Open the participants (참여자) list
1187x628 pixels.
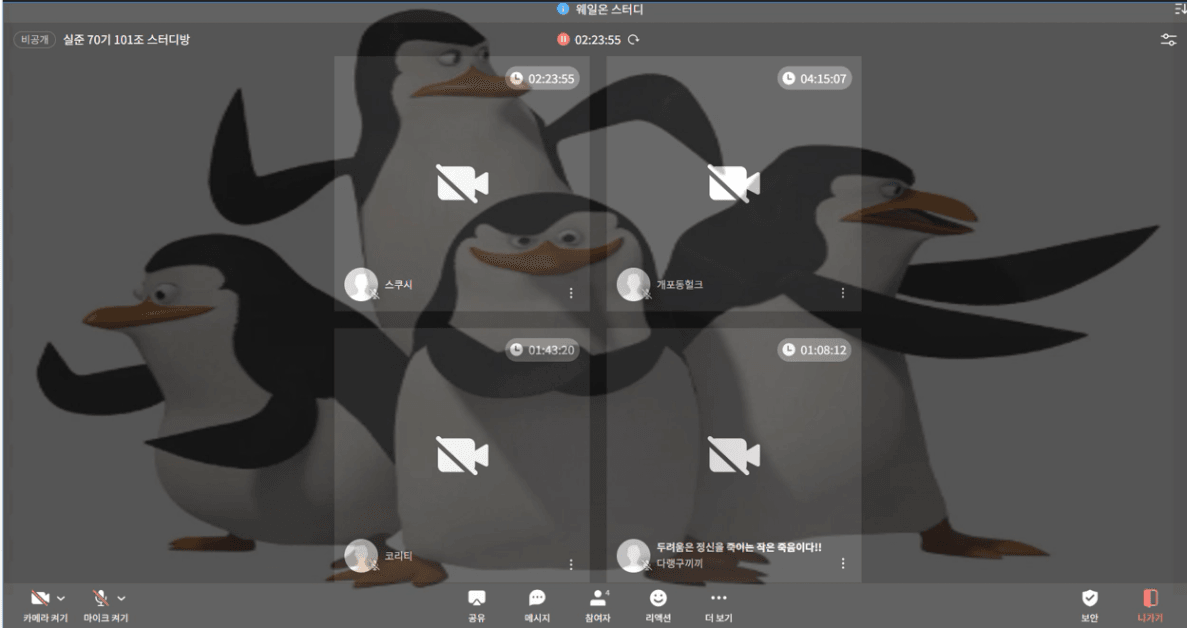tap(597, 605)
